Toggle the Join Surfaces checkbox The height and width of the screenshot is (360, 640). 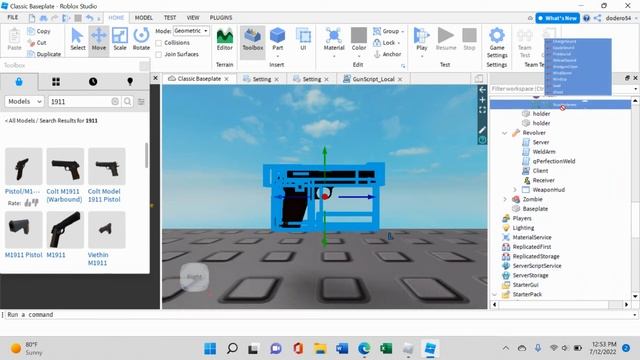point(159,54)
